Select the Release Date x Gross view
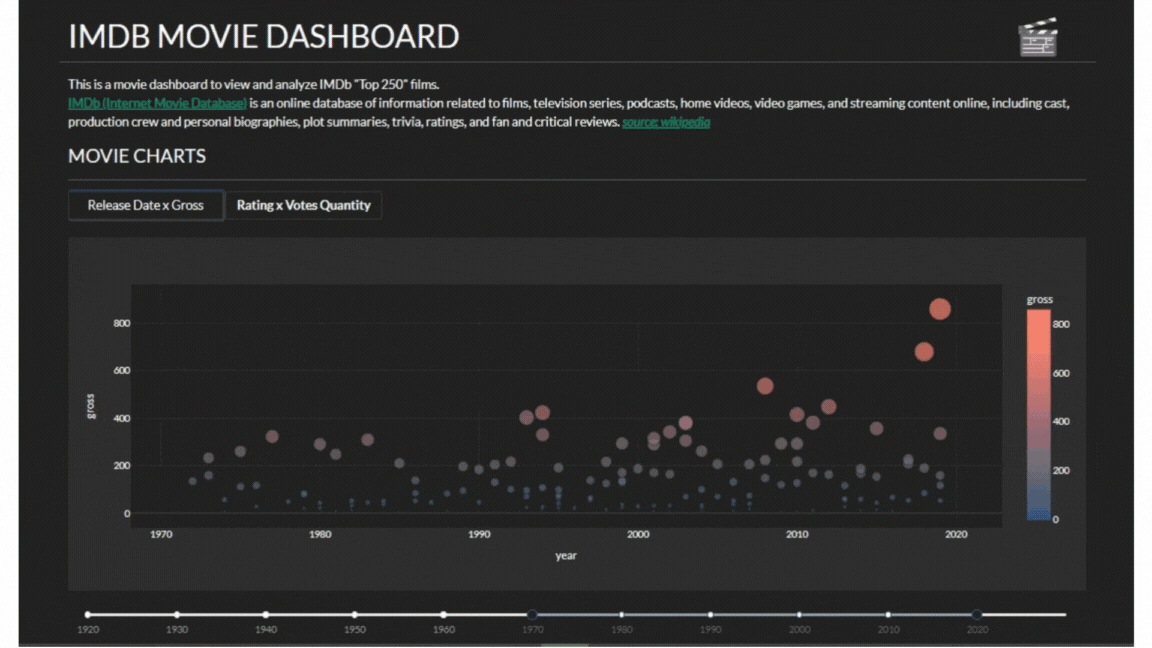 145,205
